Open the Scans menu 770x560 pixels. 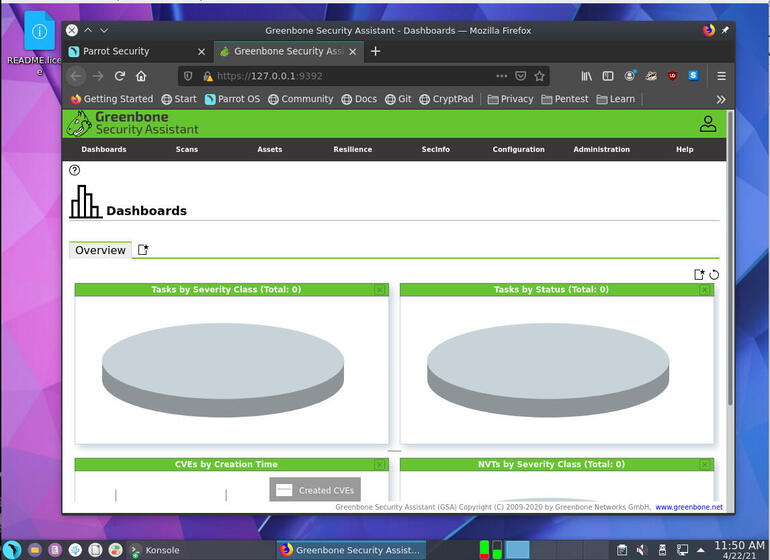[x=187, y=149]
